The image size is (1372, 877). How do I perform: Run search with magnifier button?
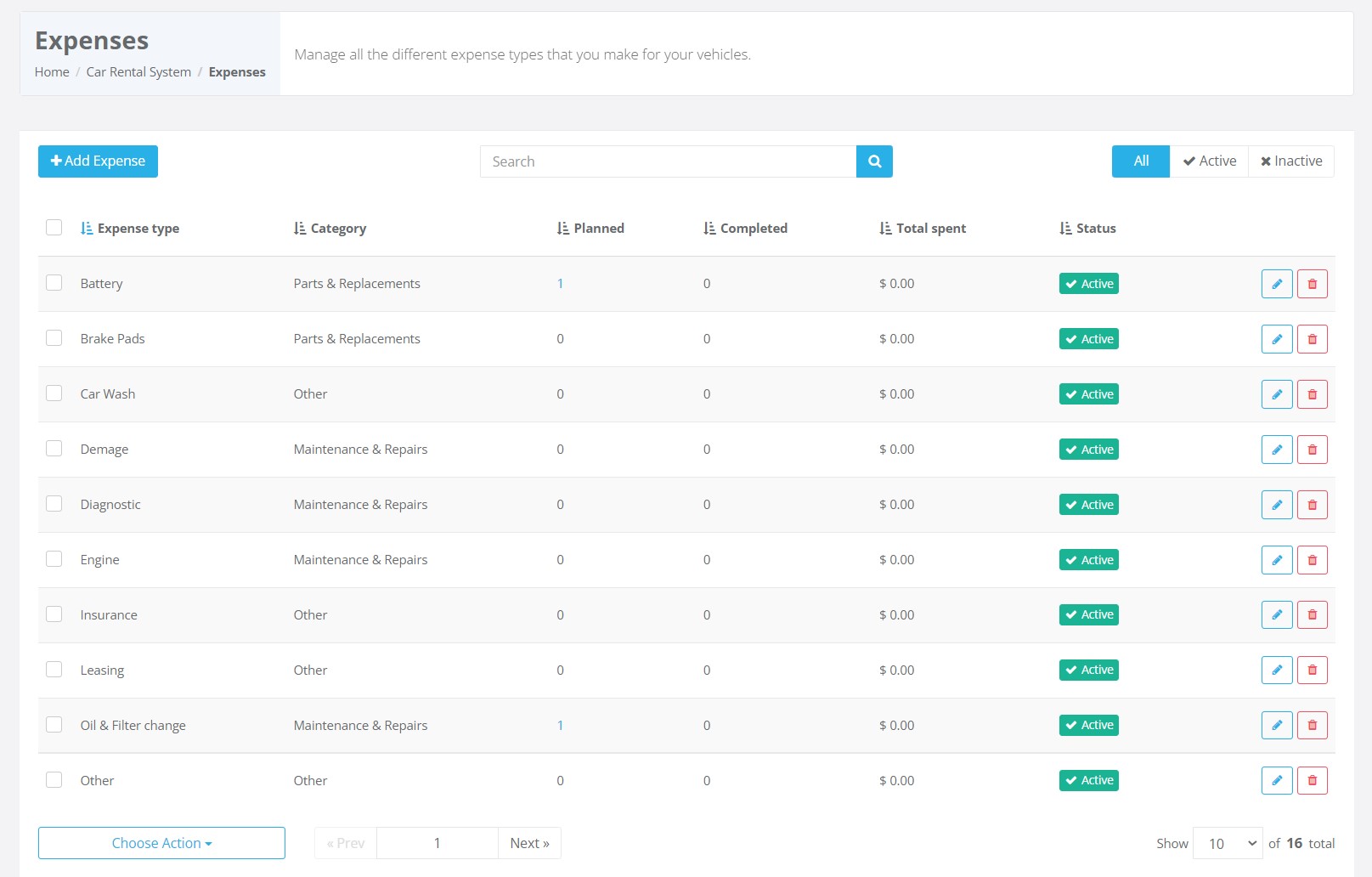click(x=874, y=161)
